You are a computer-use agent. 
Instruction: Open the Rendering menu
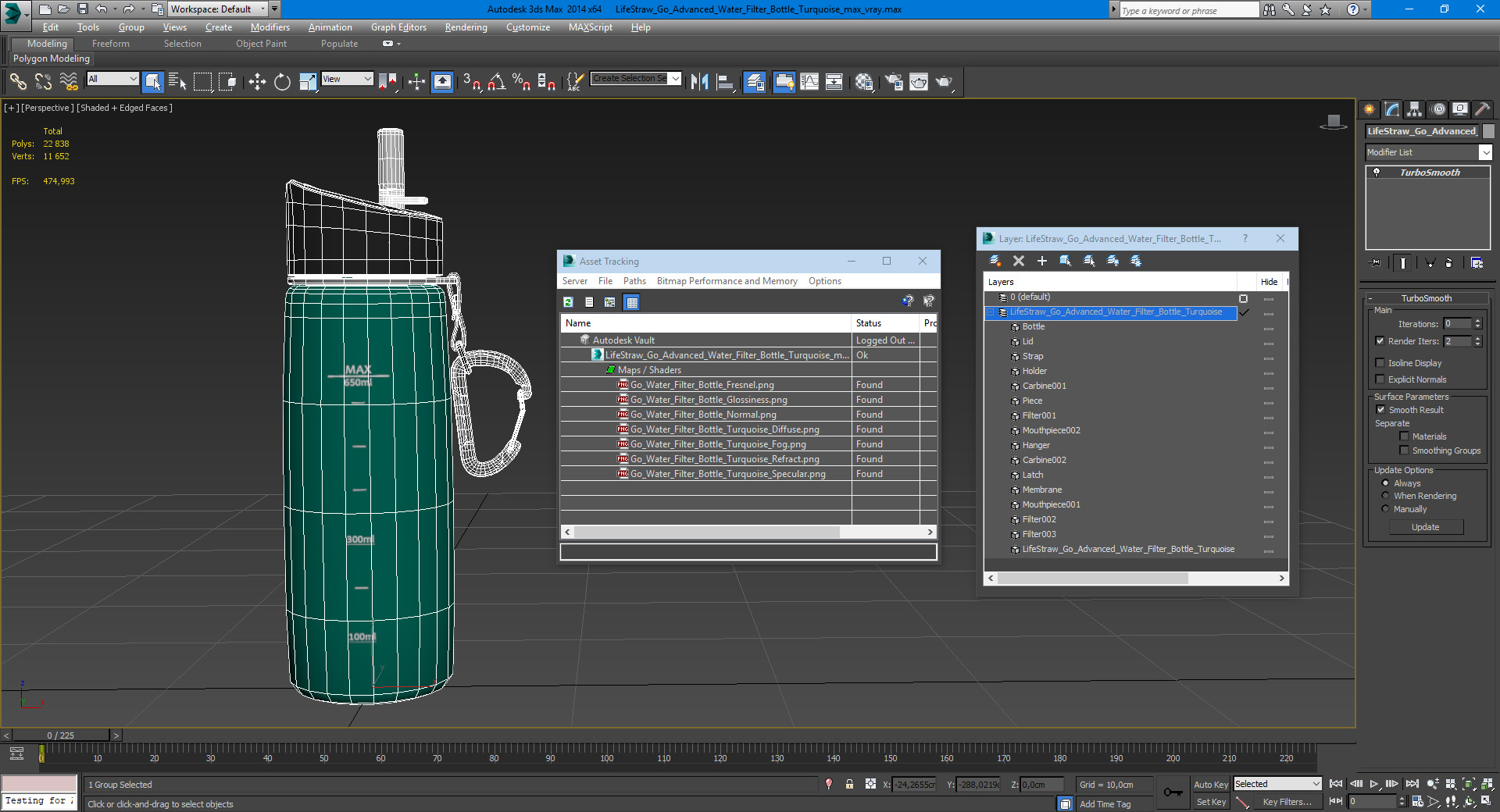pyautogui.click(x=466, y=27)
